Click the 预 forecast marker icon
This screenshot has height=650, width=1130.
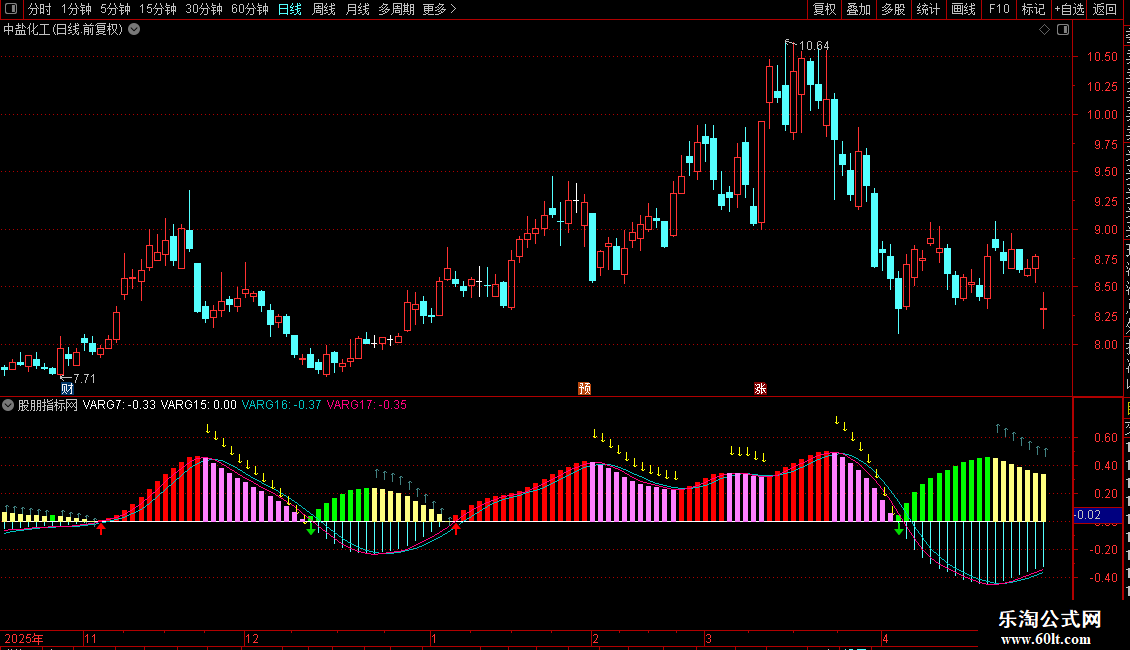[x=584, y=388]
